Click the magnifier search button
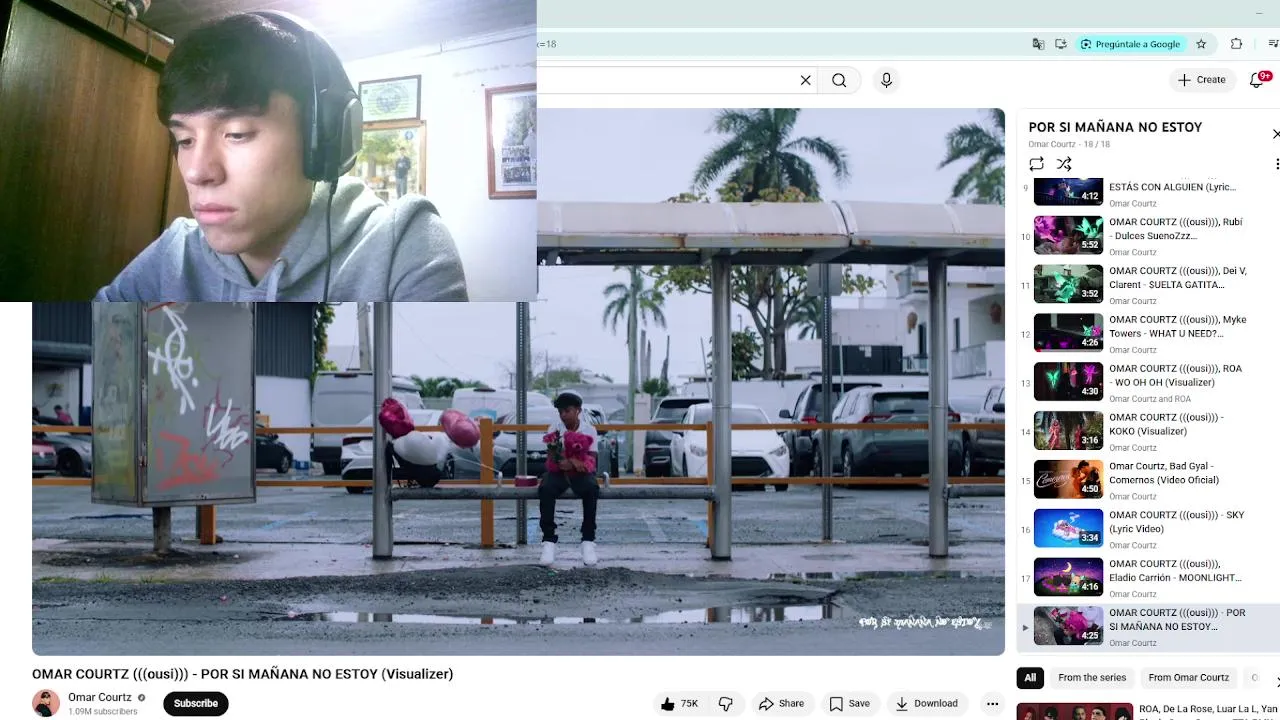Image resolution: width=1280 pixels, height=720 pixels. (839, 80)
